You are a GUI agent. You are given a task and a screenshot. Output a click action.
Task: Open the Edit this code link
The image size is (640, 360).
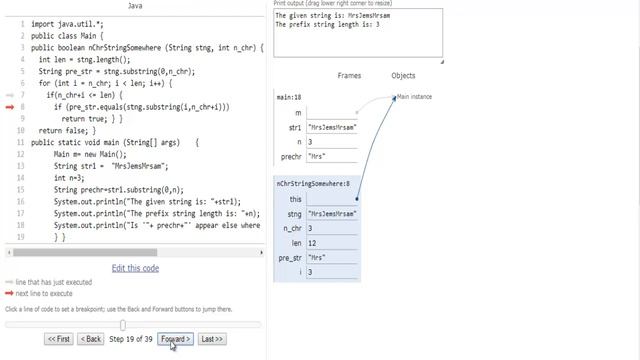(x=136, y=268)
